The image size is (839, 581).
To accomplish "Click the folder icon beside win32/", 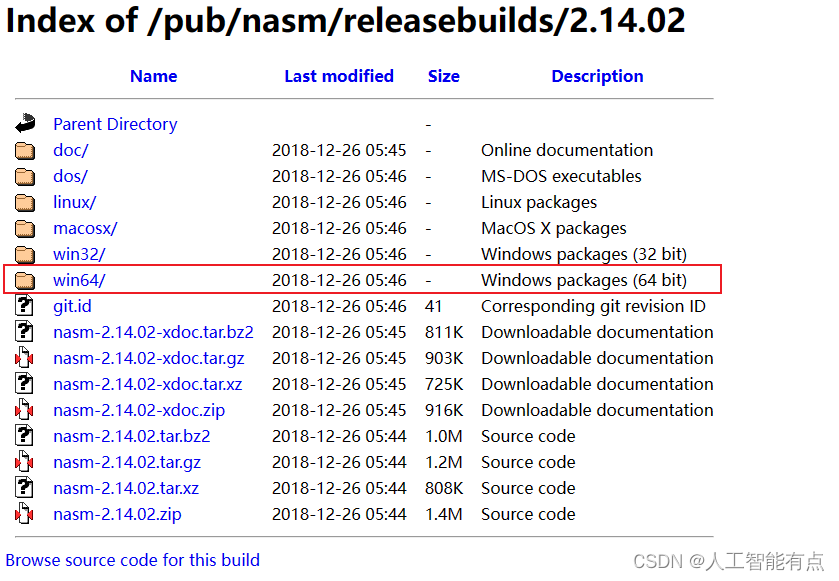I will click(25, 255).
